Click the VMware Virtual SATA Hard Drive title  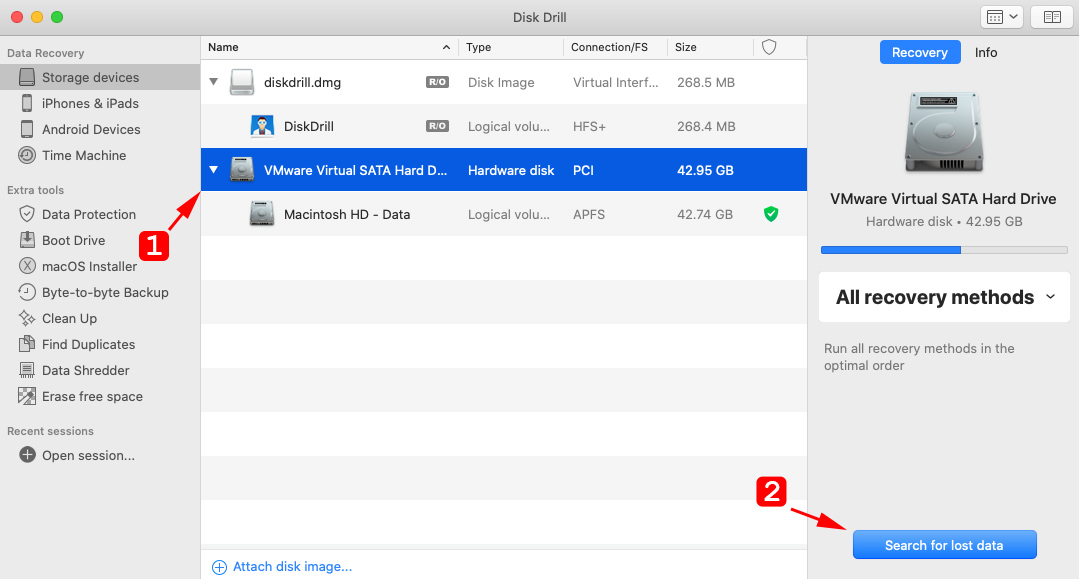943,199
